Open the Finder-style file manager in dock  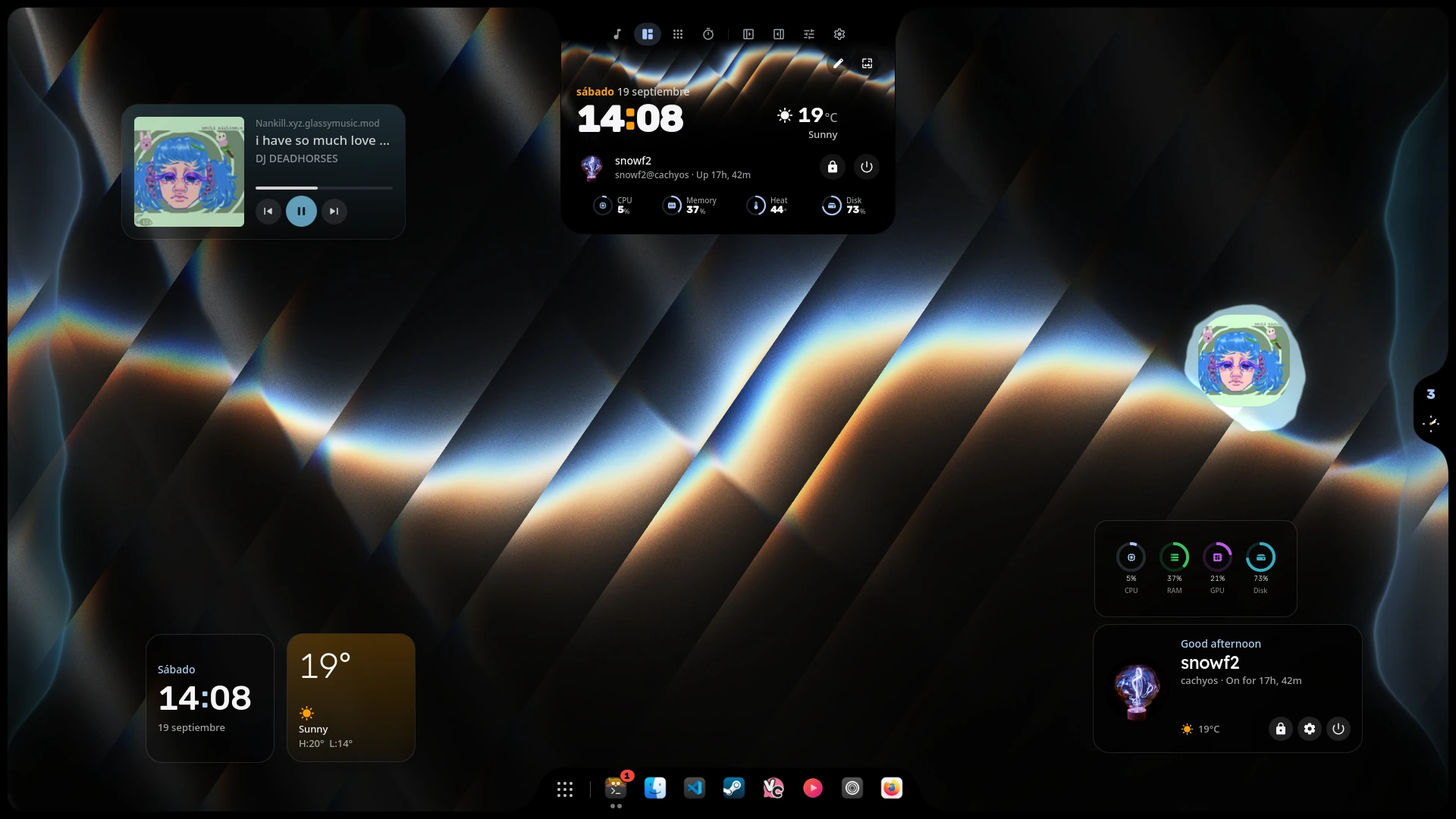pos(655,789)
